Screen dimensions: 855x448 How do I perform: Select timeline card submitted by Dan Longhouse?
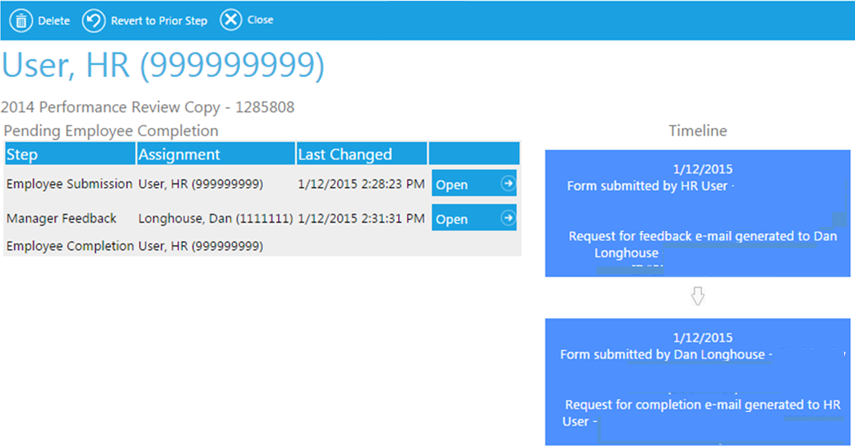pos(697,381)
